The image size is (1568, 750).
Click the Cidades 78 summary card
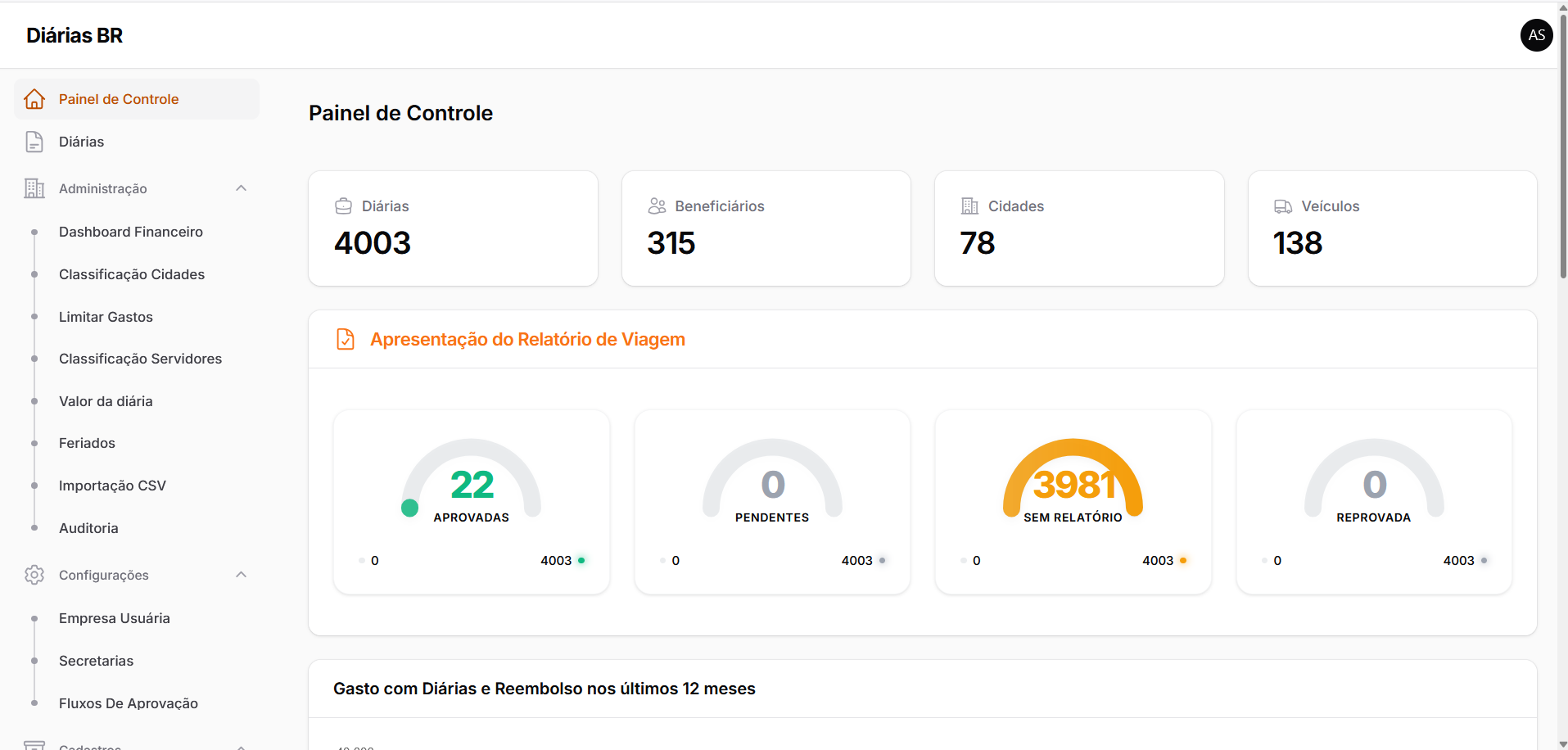(1079, 228)
